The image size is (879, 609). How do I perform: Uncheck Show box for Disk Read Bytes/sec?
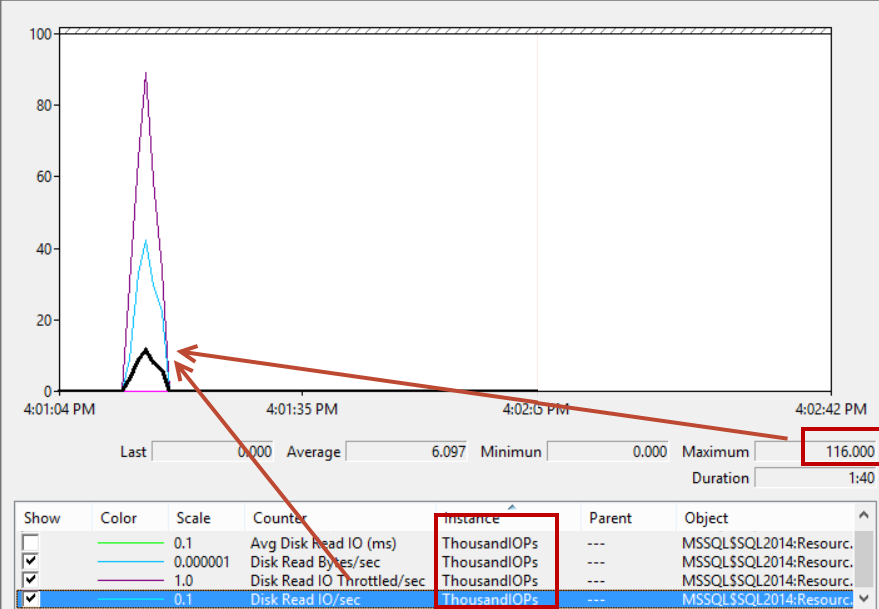tap(31, 562)
